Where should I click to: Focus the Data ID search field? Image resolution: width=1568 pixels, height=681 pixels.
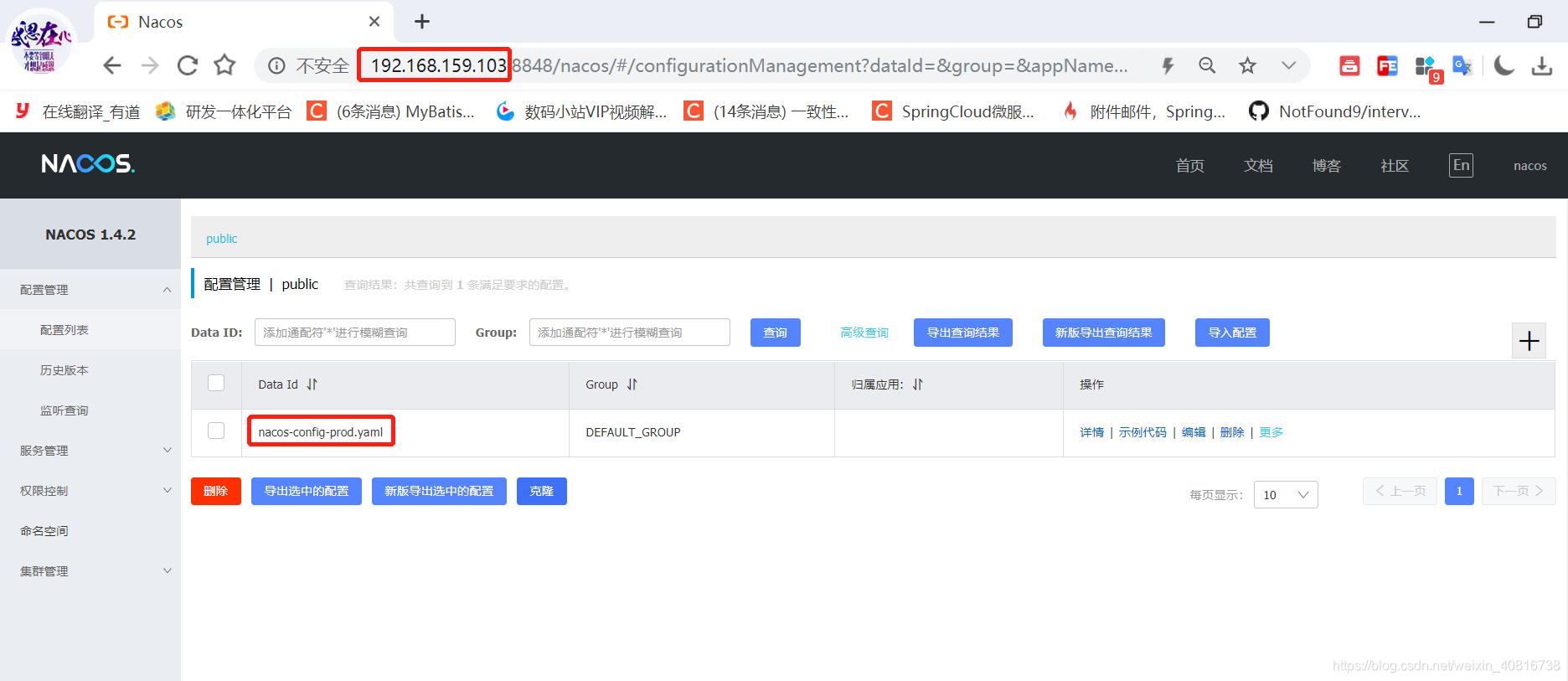pyautogui.click(x=355, y=333)
